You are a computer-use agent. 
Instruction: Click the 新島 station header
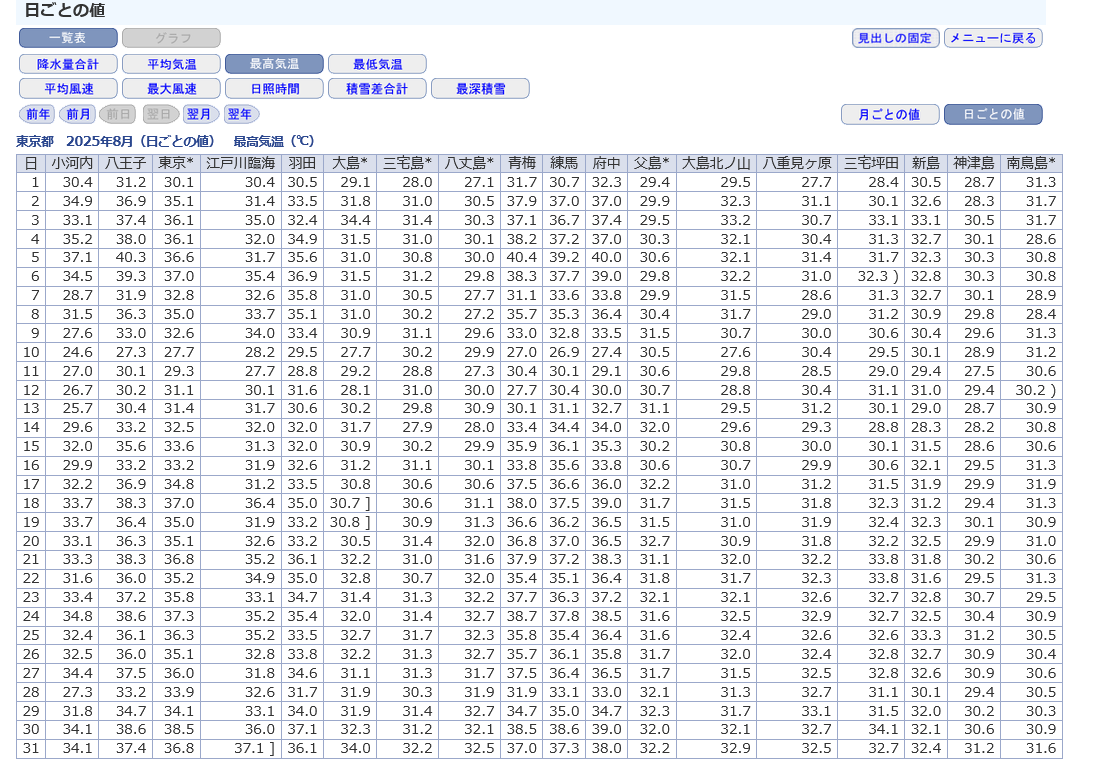coord(925,163)
